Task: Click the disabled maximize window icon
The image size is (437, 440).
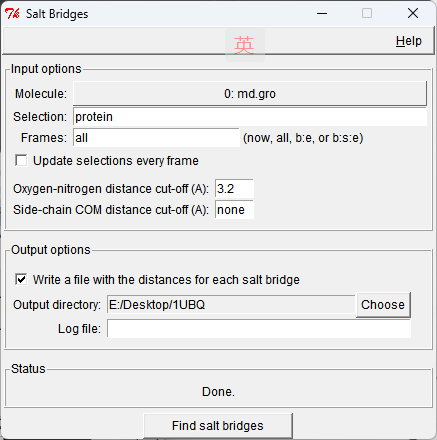Action: [x=367, y=14]
